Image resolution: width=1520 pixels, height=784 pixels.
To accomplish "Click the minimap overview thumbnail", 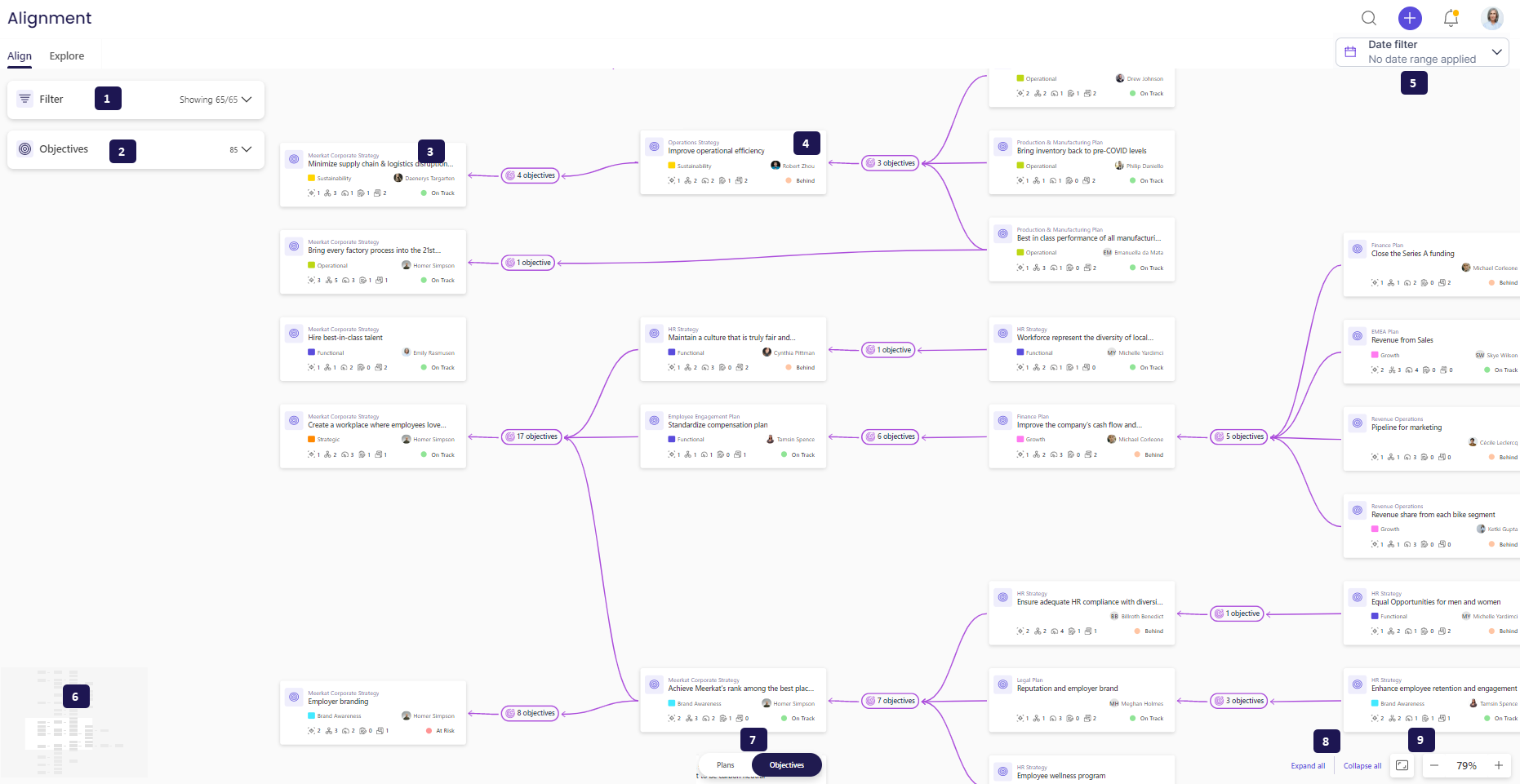I will pos(74,723).
